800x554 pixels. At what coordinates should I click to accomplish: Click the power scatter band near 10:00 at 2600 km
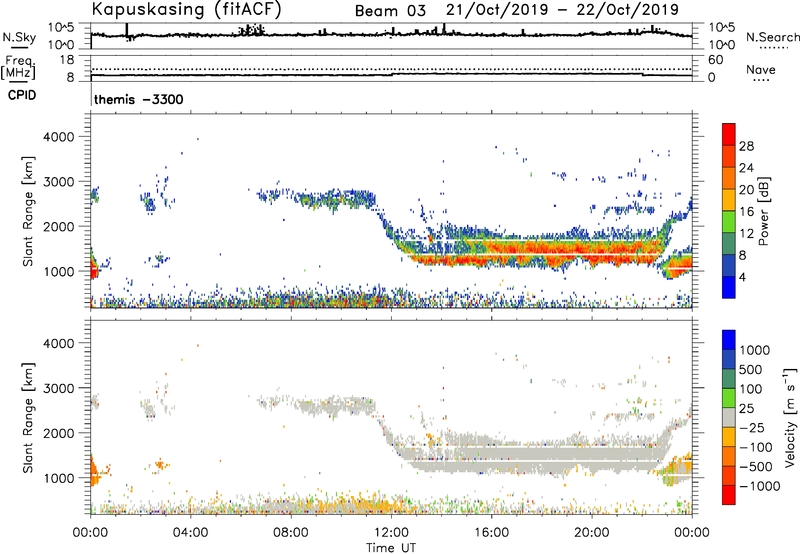(337, 199)
